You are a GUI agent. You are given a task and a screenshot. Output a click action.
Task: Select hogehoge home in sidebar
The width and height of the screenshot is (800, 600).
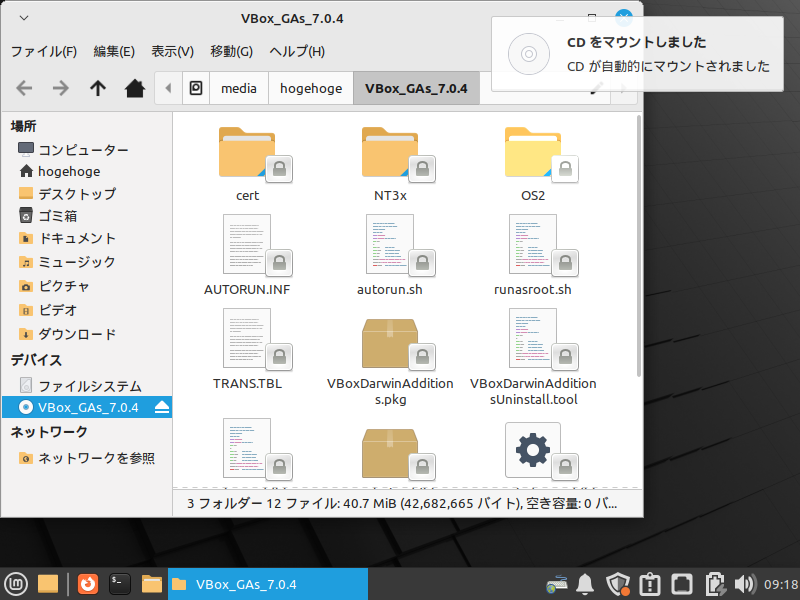tap(87, 171)
